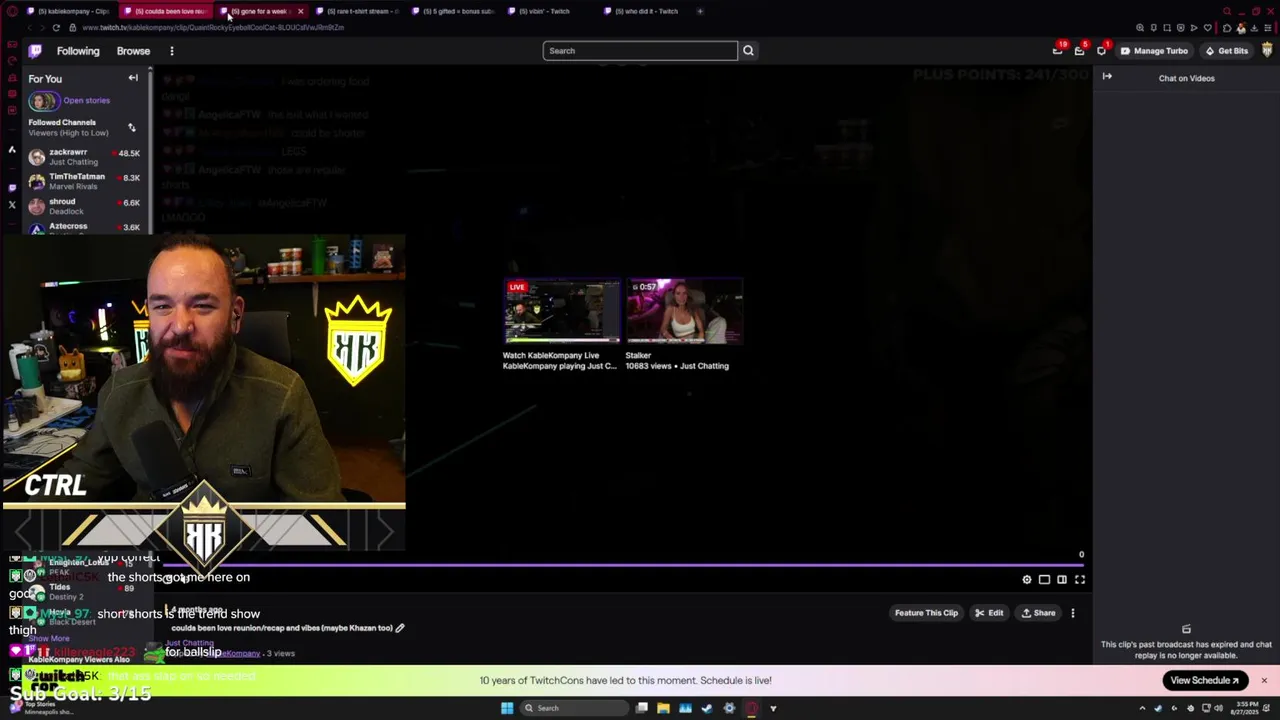Open browser easy setup sliders icon
The height and width of the screenshot is (720, 1280).
[1267, 28]
